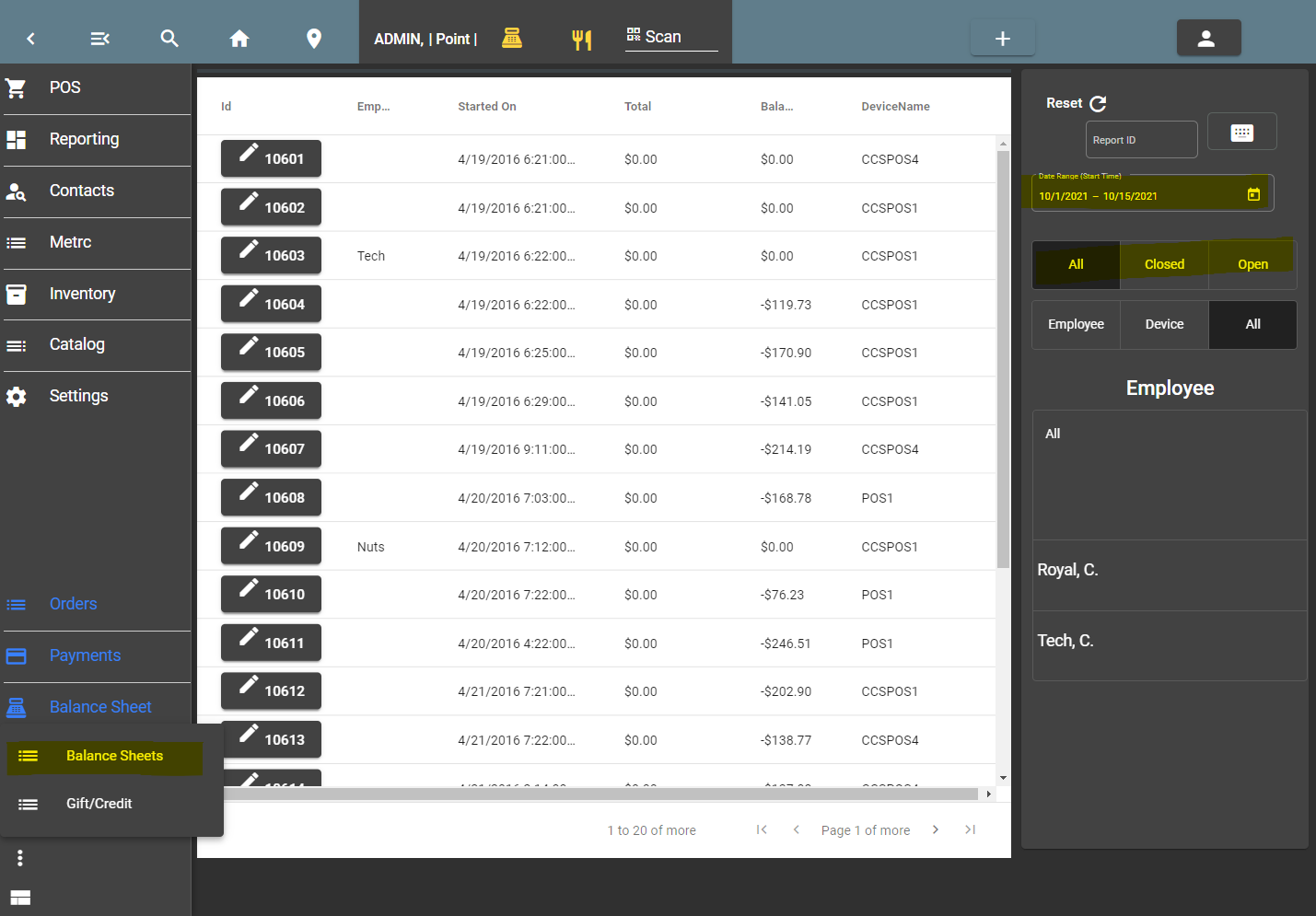1316x916 pixels.
Task: Click the user profile icon button
Action: 1208,39
